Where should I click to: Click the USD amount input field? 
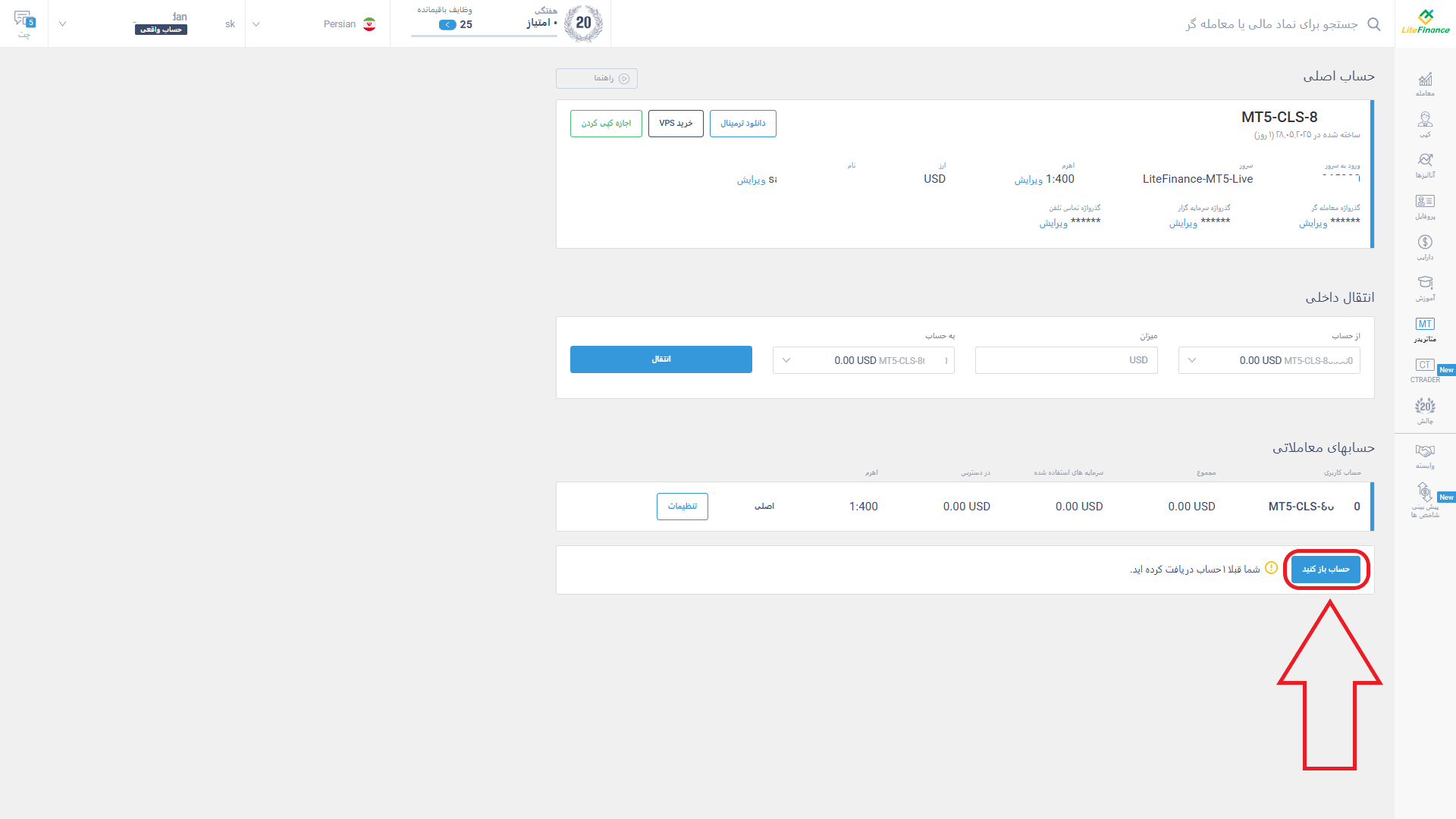point(1066,360)
